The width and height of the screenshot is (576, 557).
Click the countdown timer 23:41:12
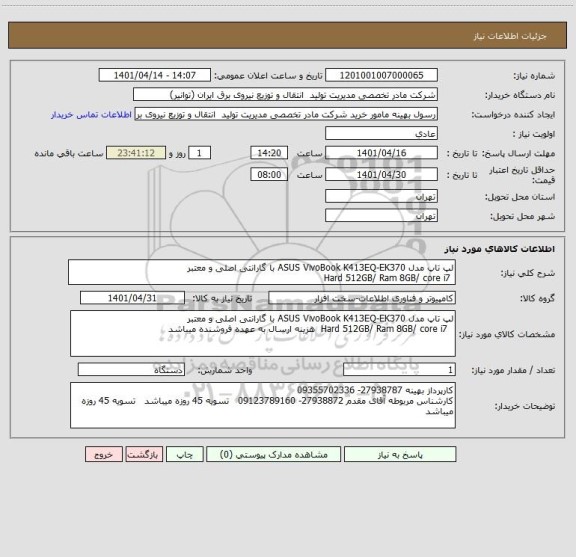pos(136,153)
